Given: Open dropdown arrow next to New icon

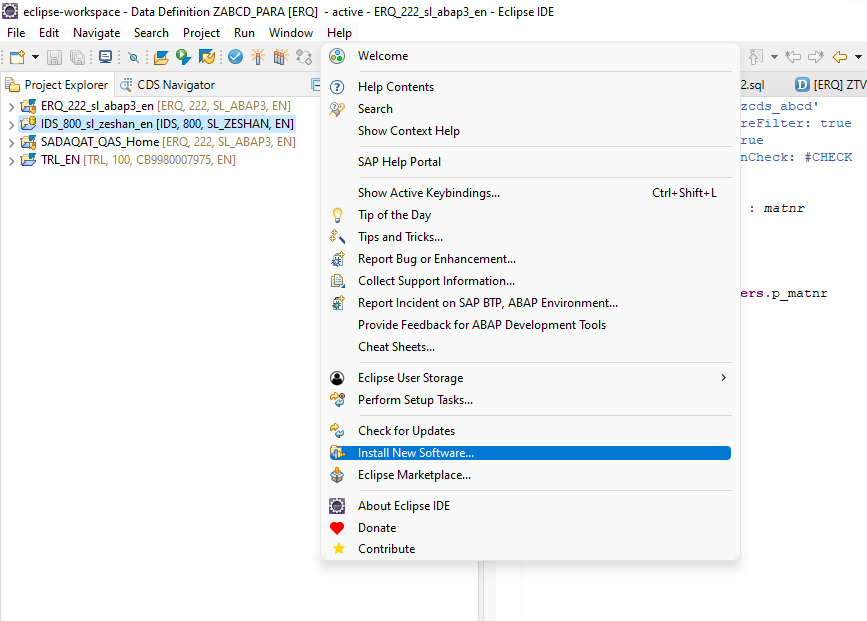Looking at the screenshot, I should [35, 57].
